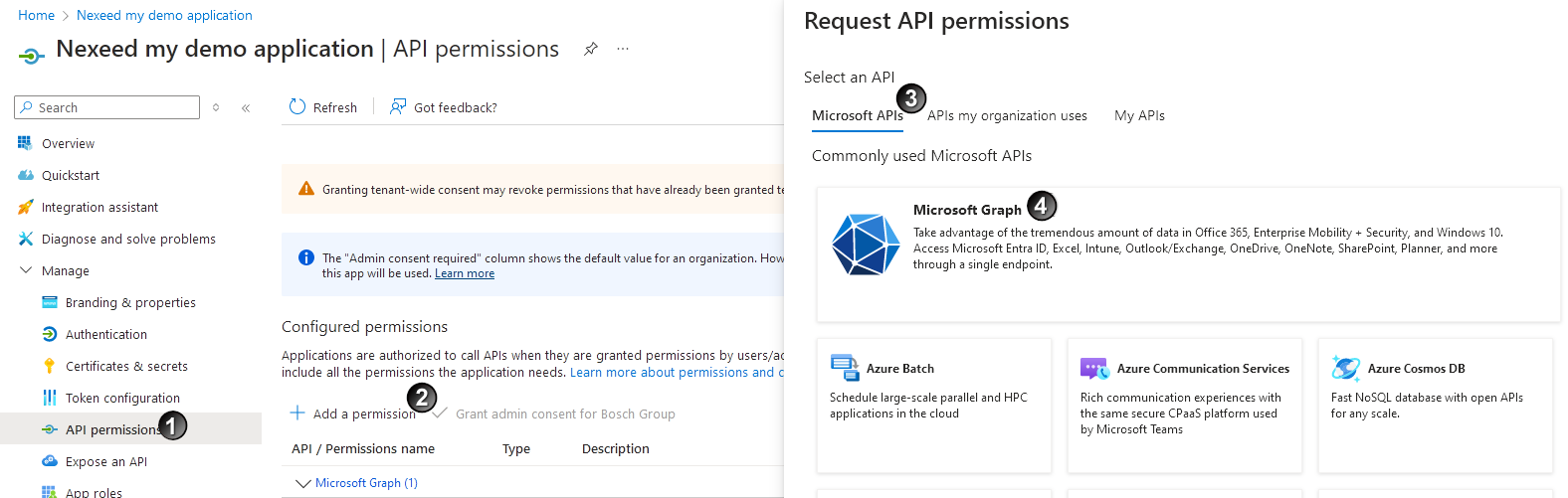Open Quickstart page
Screen dimensions: 1568x498
71,175
